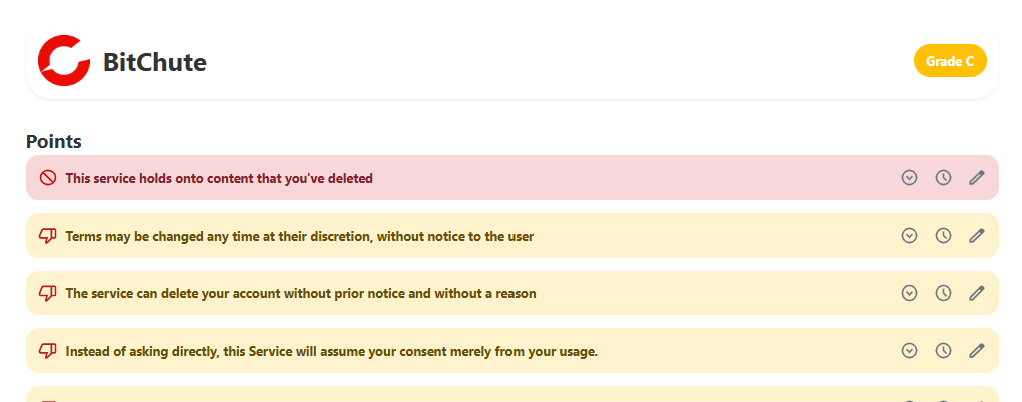
Task: Edit the assumed consent point
Action: tap(977, 351)
